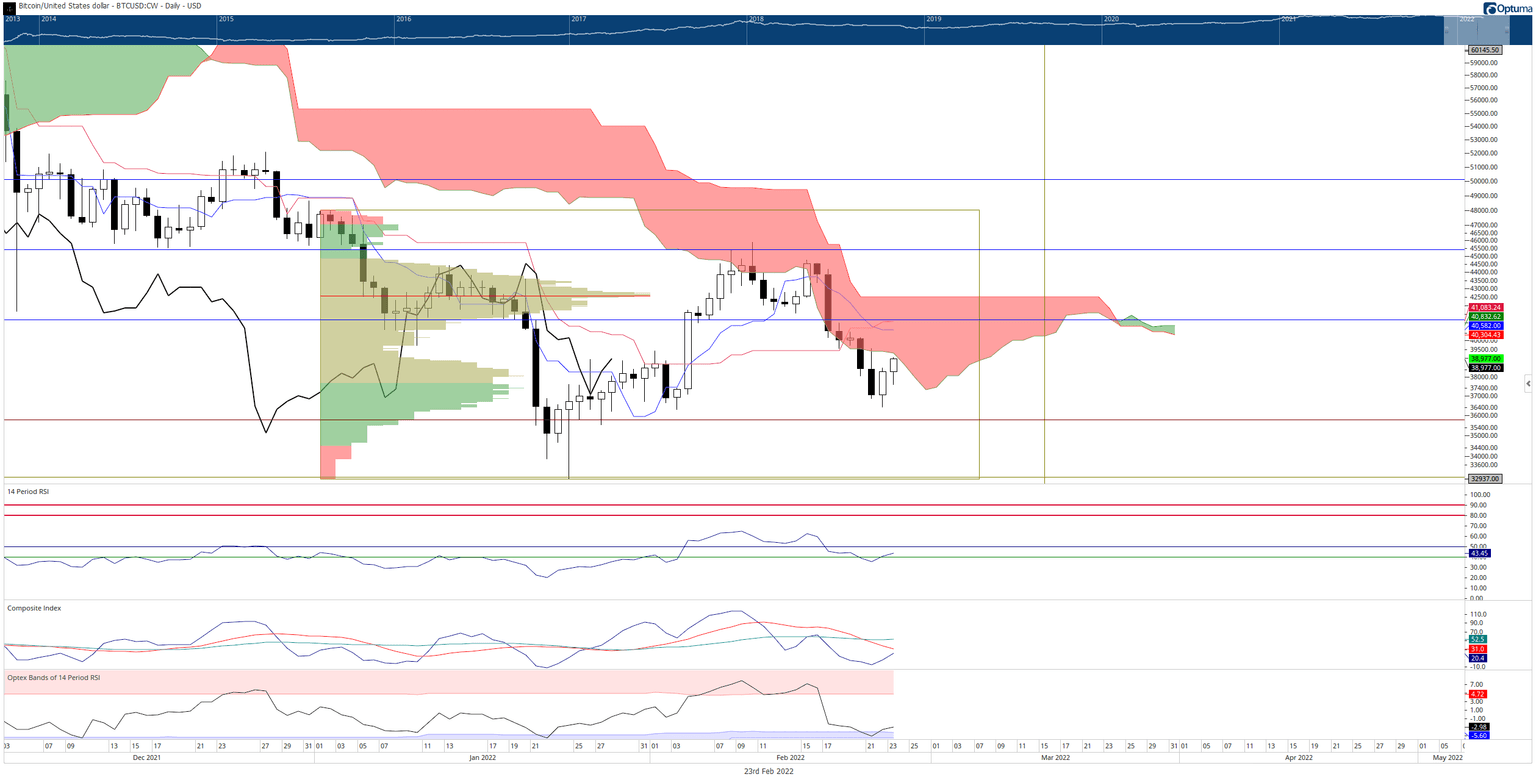The height and width of the screenshot is (783, 1536).
Task: Expand the collapsed side panel arrow
Action: pyautogui.click(x=1527, y=383)
